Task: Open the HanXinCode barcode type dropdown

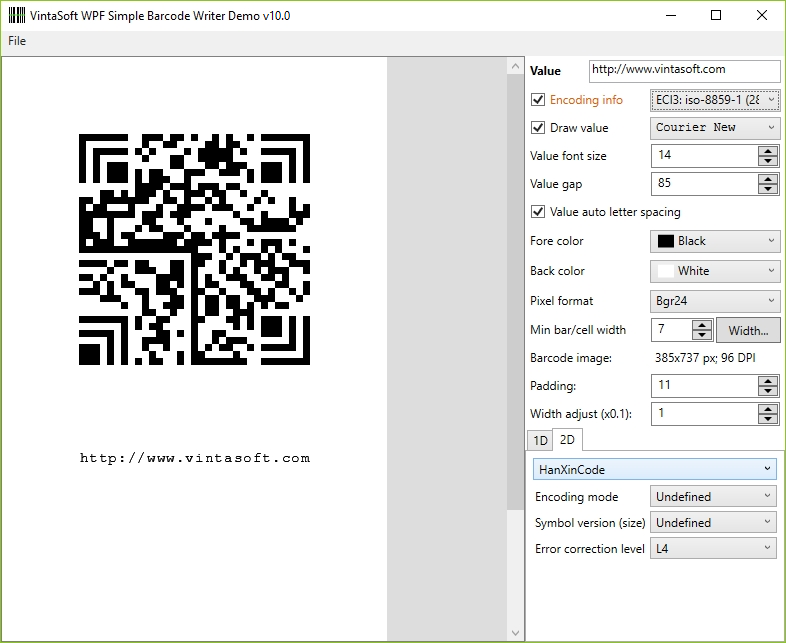Action: (655, 470)
